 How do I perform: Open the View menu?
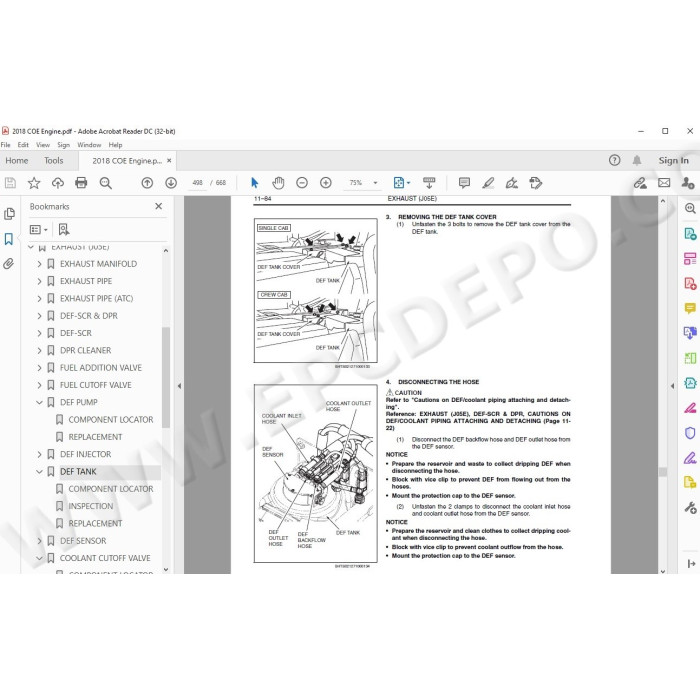point(43,145)
